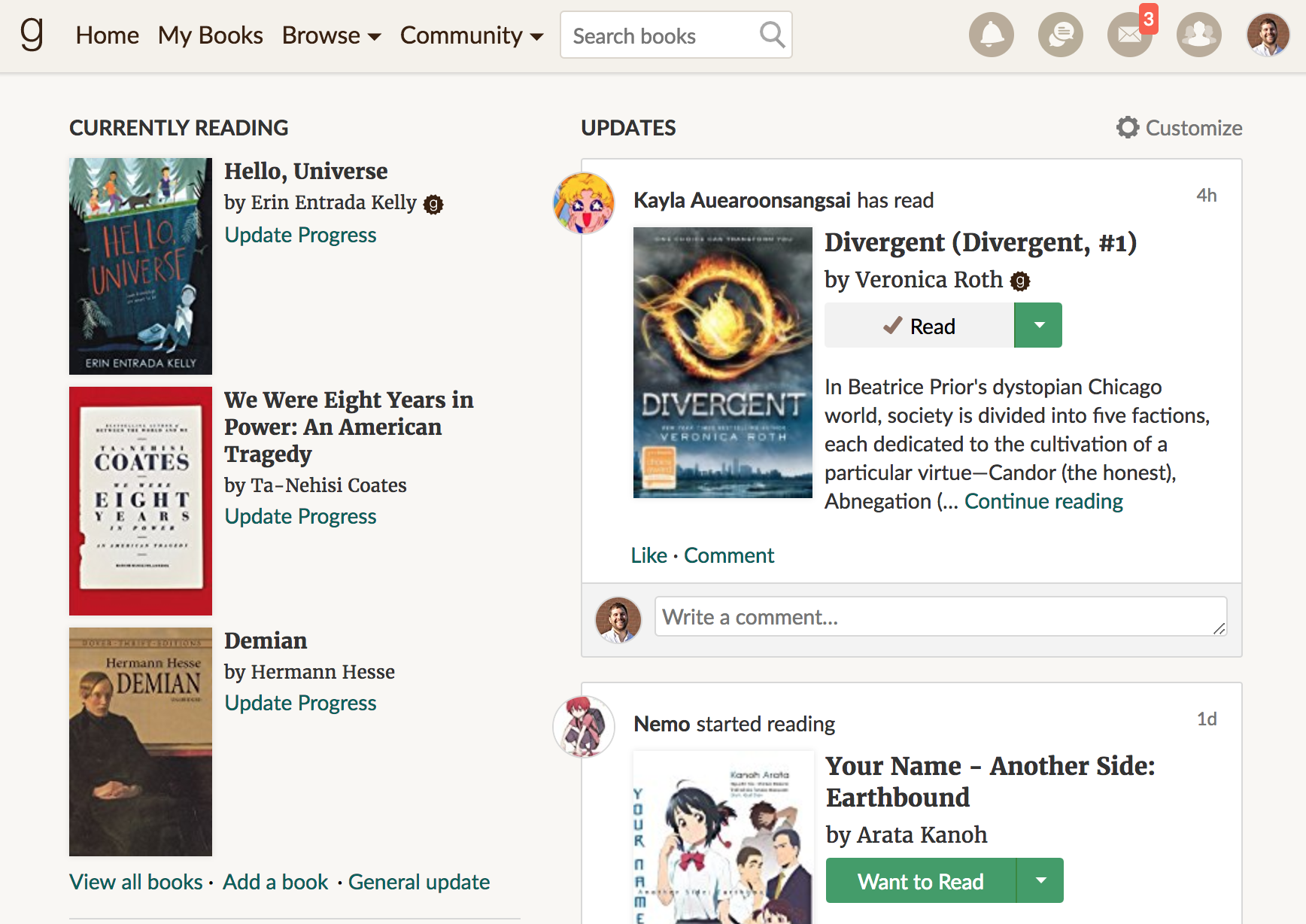Screen dimensions: 1306x924
Task: Open author Ta-Nehisi Coates's page
Action: (329, 485)
